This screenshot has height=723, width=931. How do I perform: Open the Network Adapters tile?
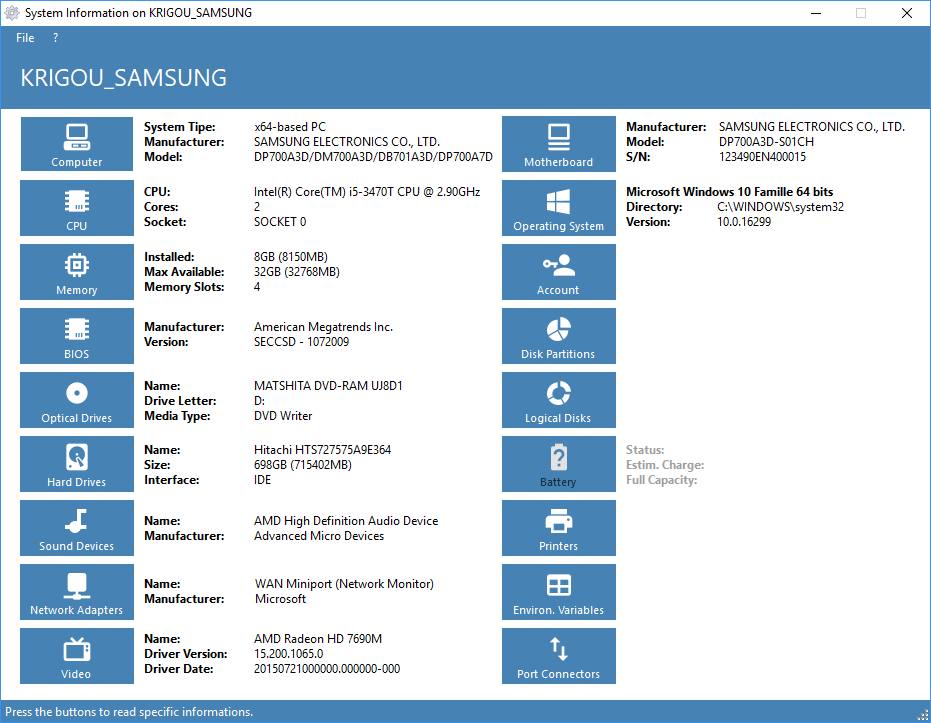point(77,592)
